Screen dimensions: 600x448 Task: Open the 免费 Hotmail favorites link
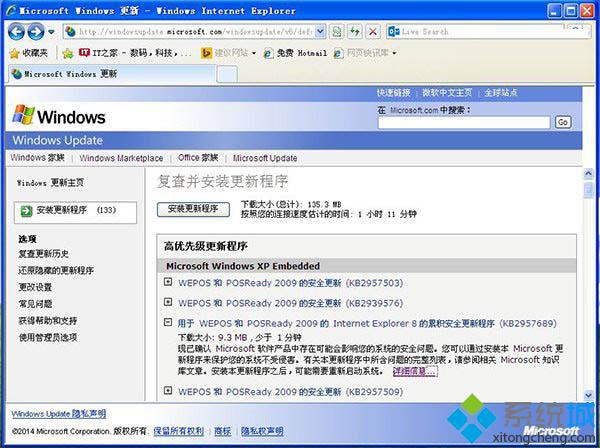[295, 53]
